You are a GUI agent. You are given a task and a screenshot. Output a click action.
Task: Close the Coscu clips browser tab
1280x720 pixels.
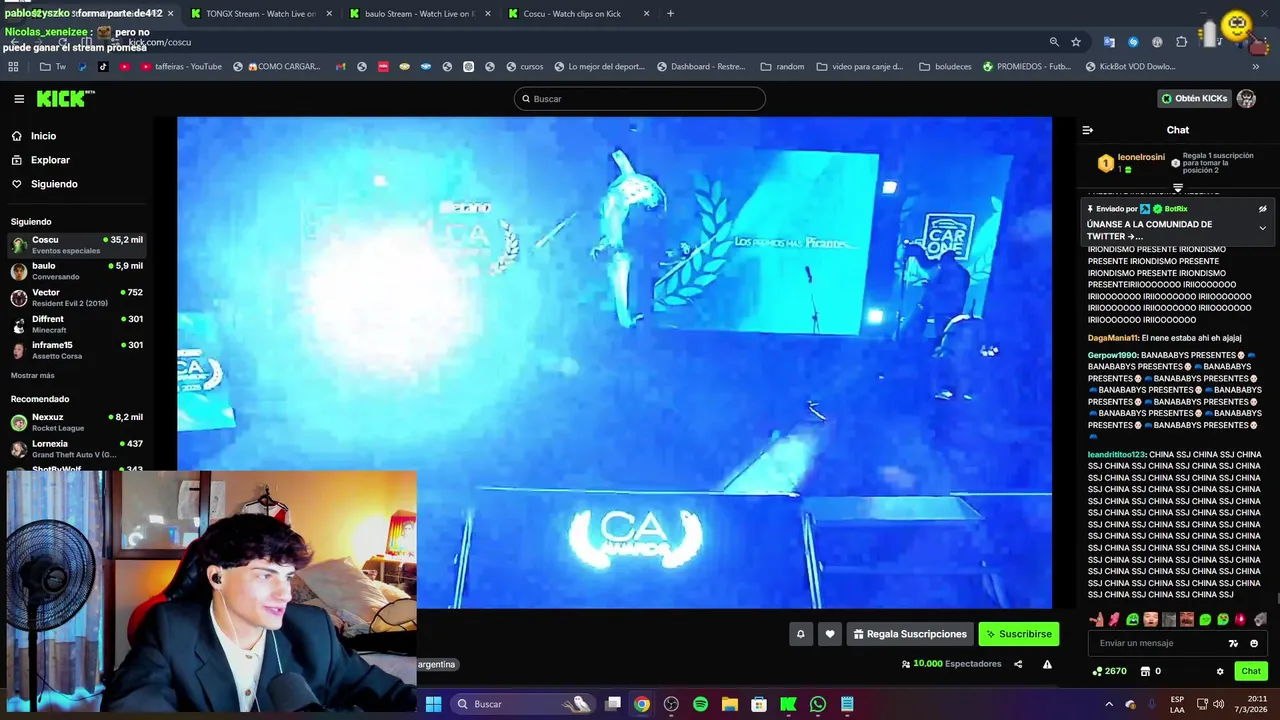pos(646,14)
